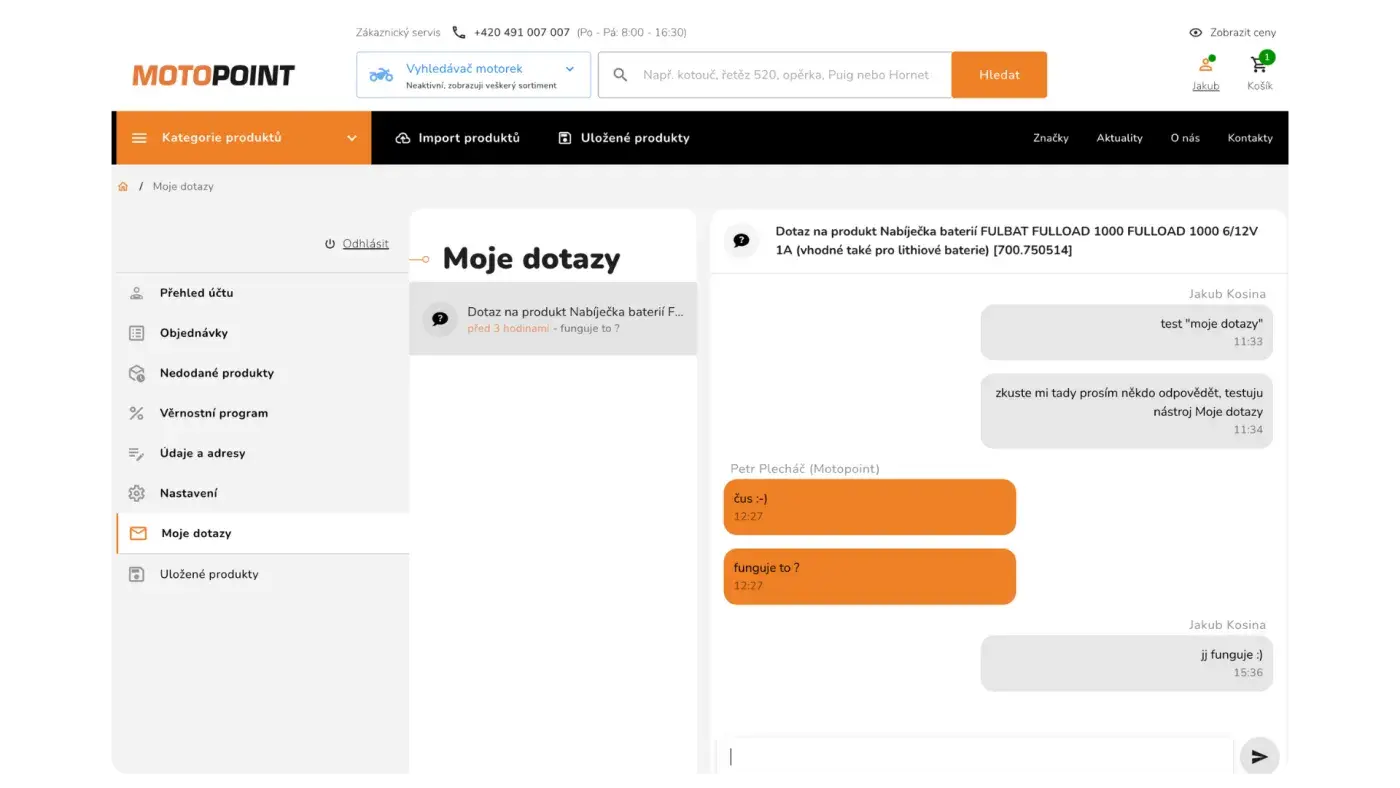Click the Moje dotazy breadcrumb text
The height and width of the screenshot is (788, 1400).
coord(183,186)
